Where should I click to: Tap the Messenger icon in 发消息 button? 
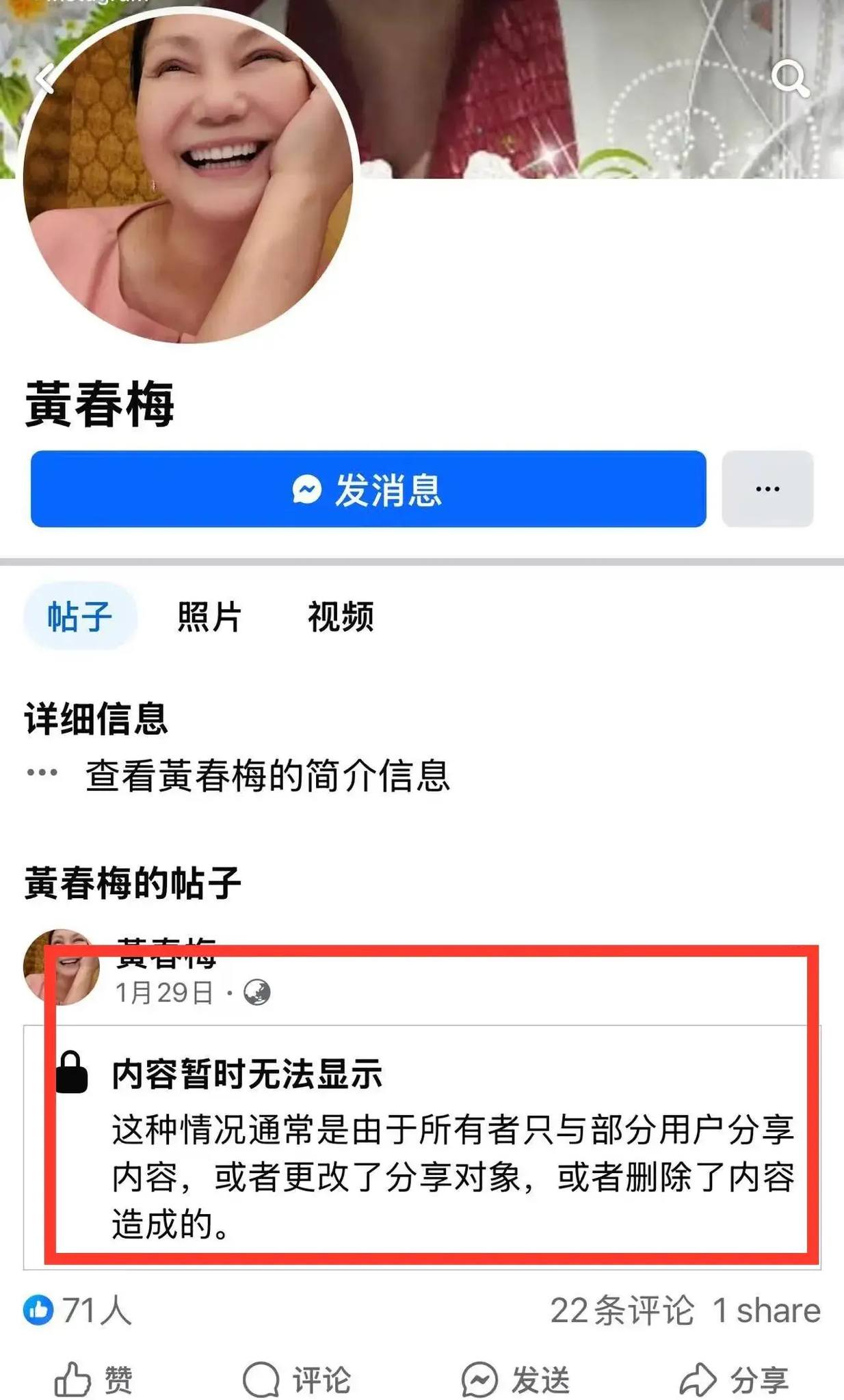[307, 489]
